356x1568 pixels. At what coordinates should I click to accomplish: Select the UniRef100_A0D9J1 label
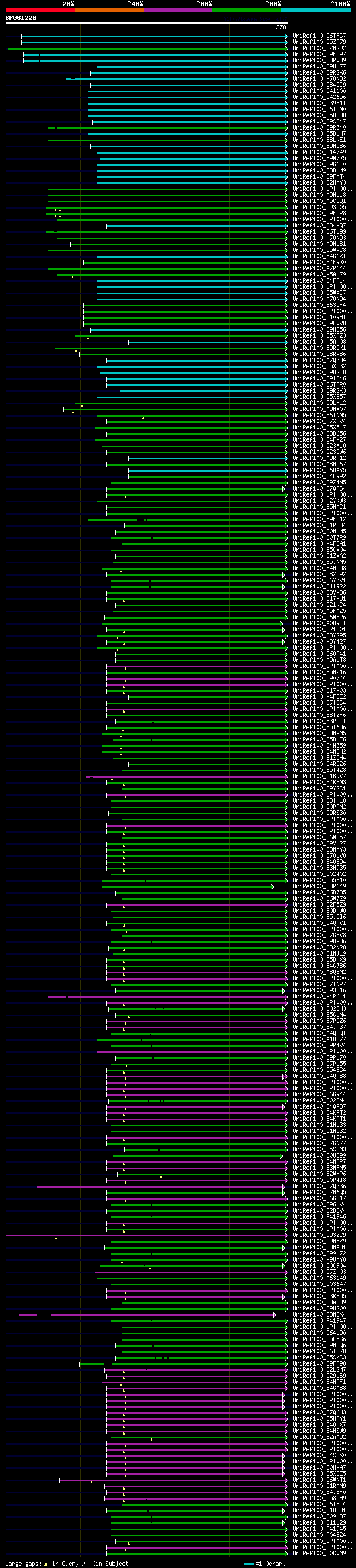point(319,624)
